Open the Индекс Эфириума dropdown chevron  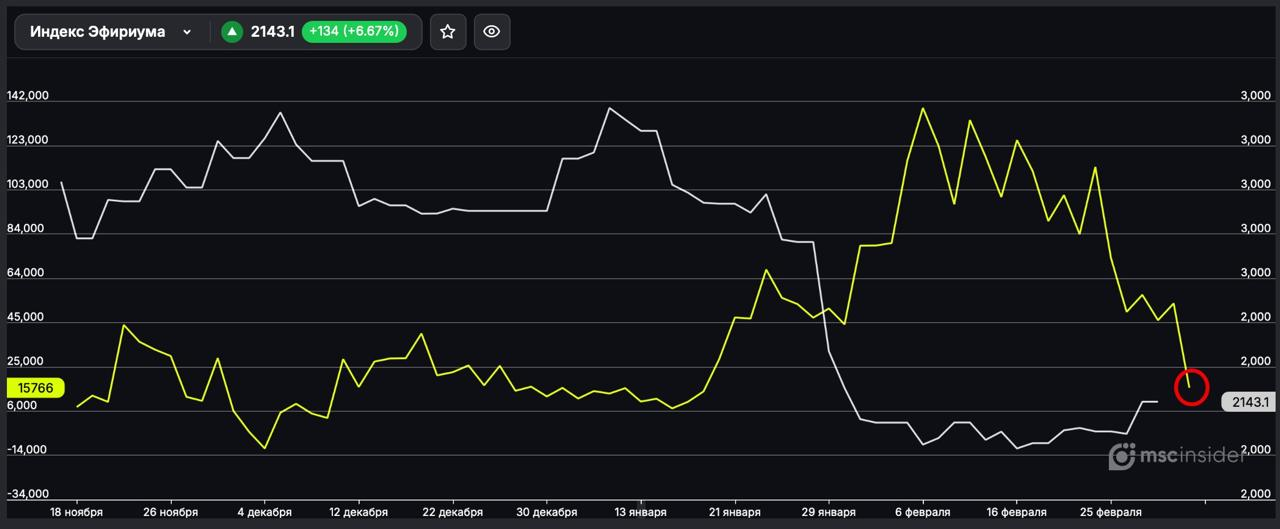point(187,32)
